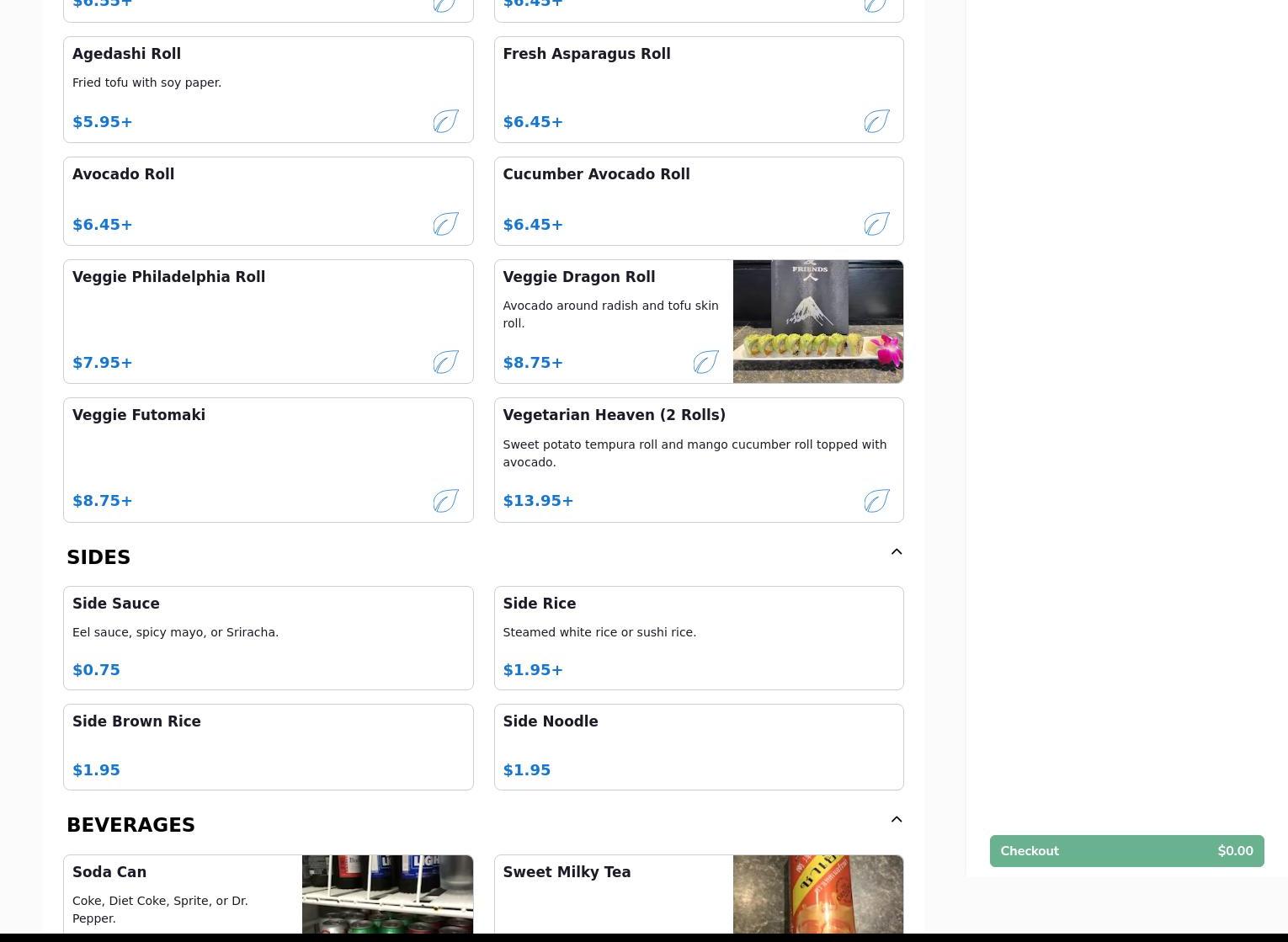
Task: Click Veggie Philadelphia Roll's leaf icon
Action: [446, 362]
